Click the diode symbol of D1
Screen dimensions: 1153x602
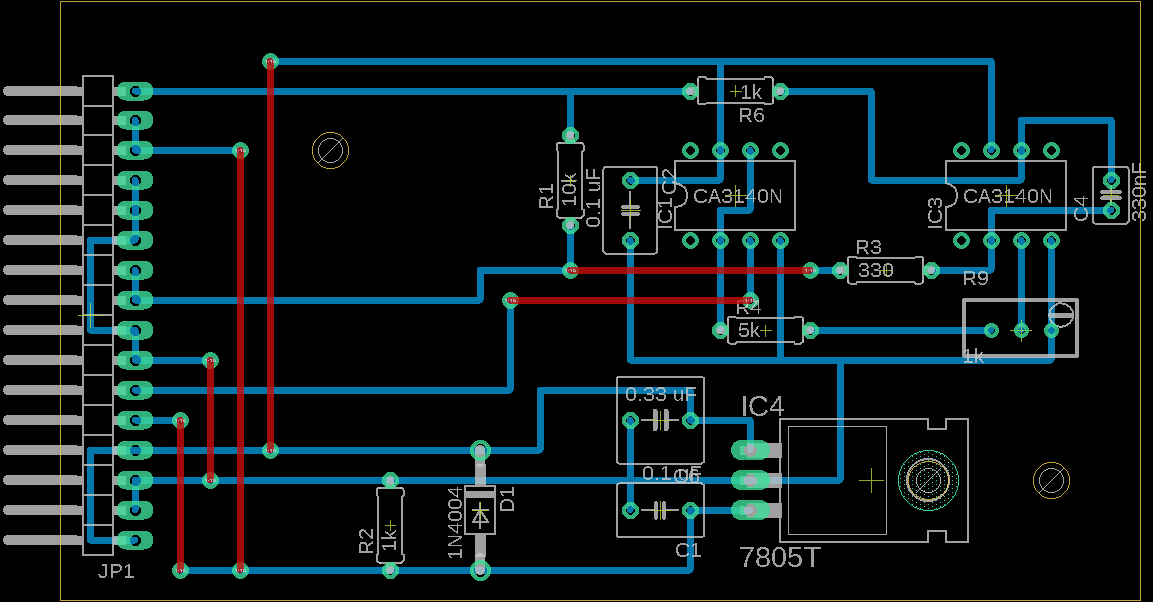pyautogui.click(x=480, y=518)
